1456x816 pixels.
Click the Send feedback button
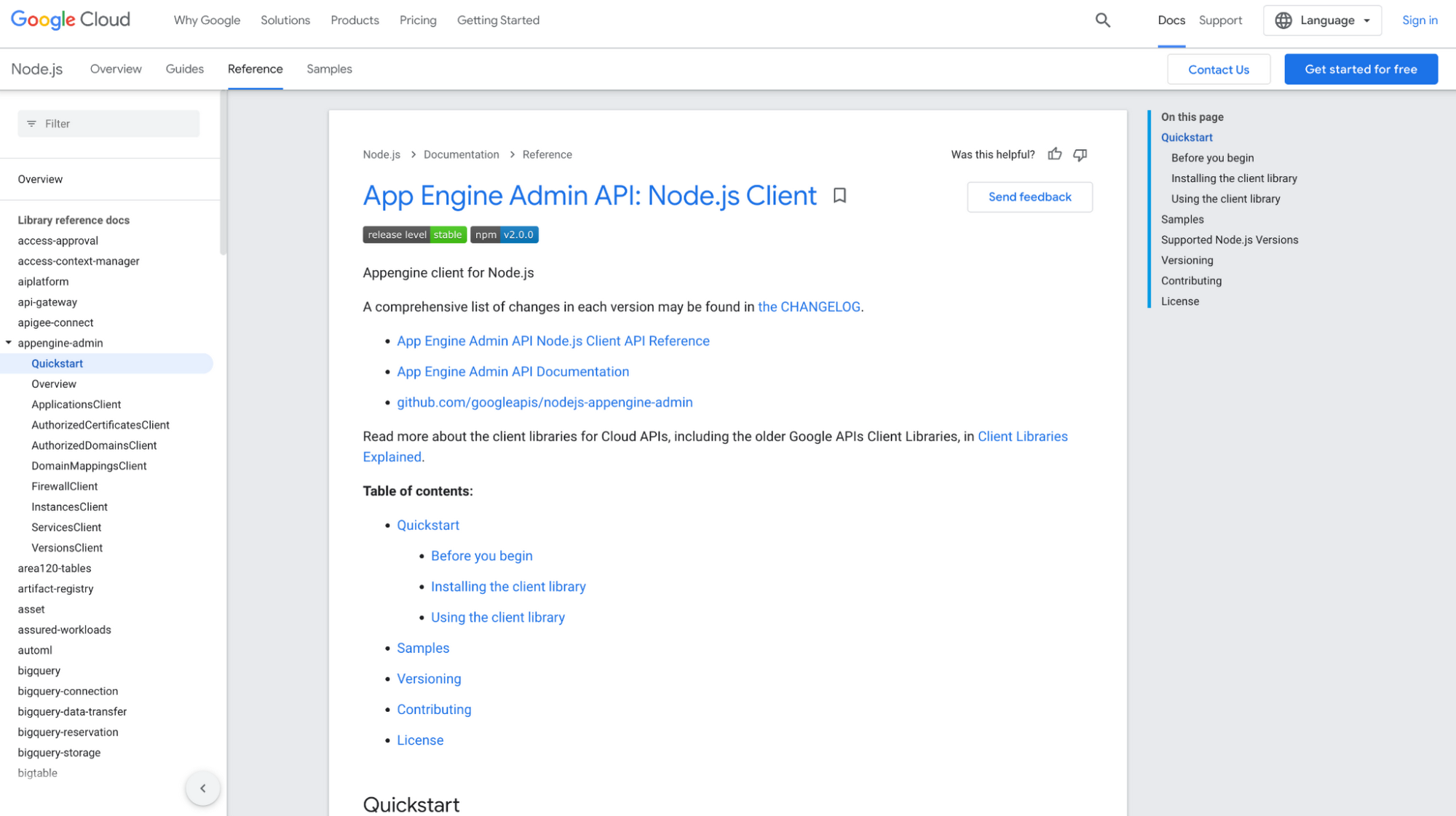[x=1029, y=196]
